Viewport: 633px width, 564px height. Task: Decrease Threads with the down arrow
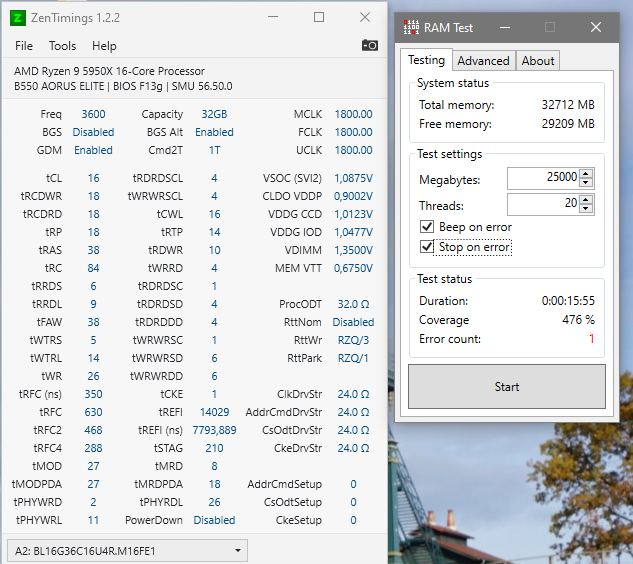point(586,208)
